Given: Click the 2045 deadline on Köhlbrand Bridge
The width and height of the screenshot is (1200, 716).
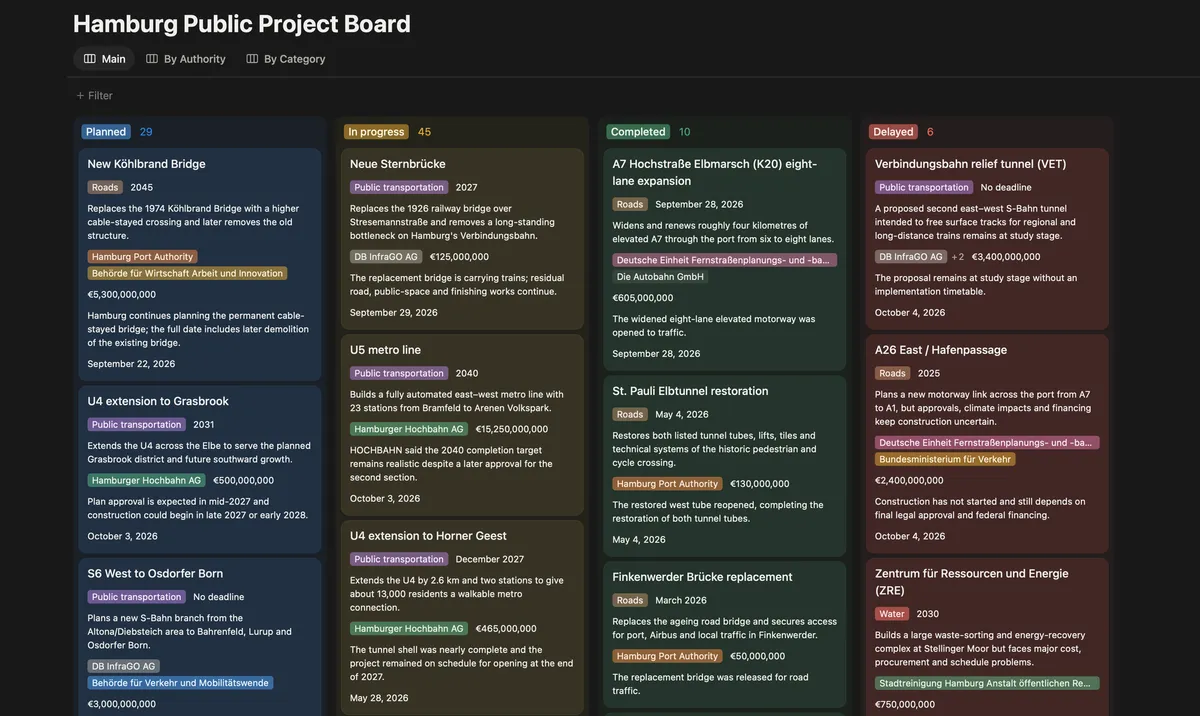Looking at the screenshot, I should coord(141,187).
